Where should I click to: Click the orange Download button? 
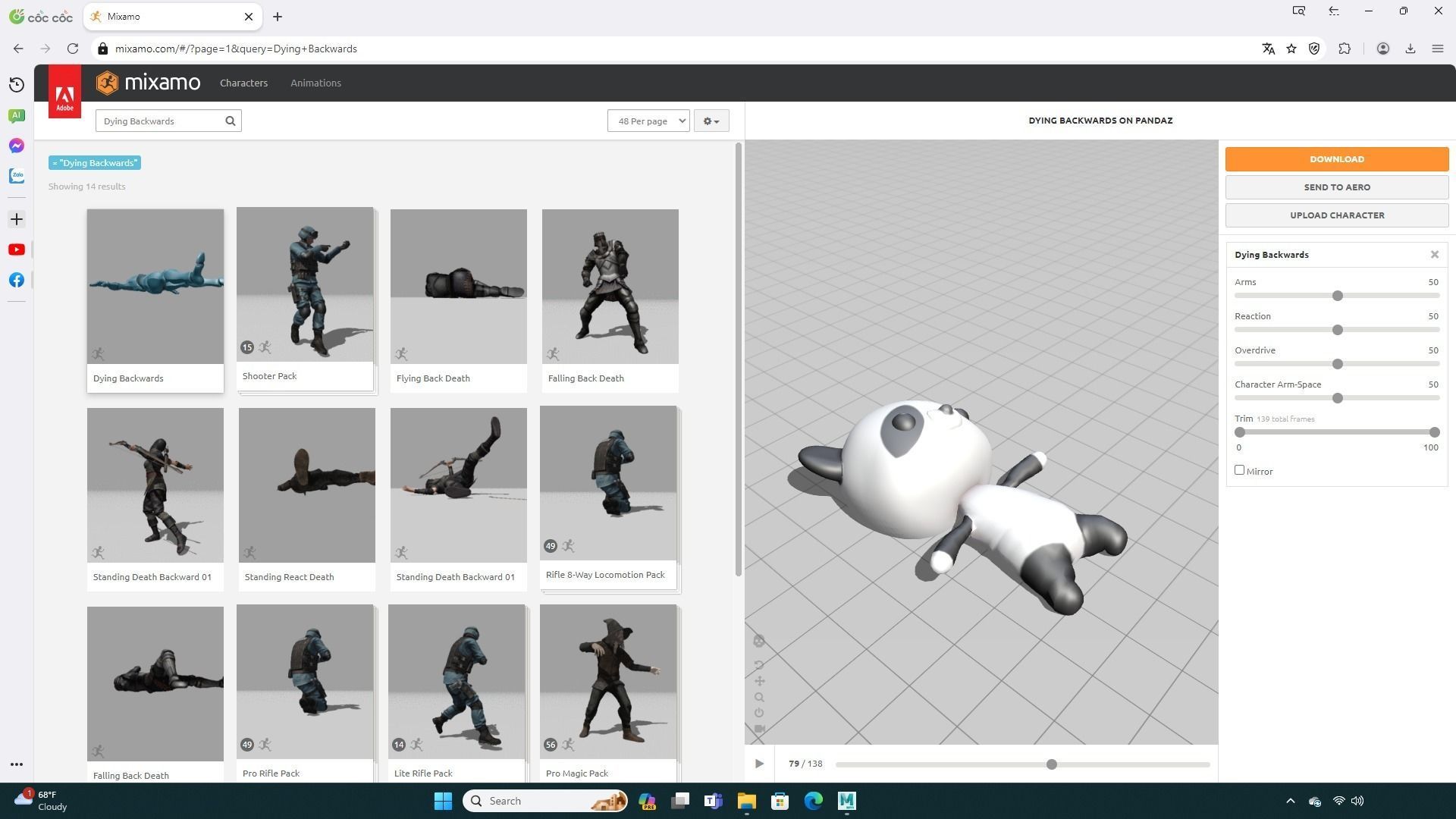pos(1337,159)
